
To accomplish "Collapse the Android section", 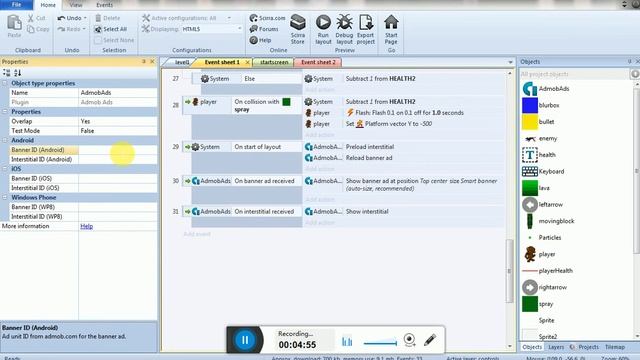I will pos(5,140).
